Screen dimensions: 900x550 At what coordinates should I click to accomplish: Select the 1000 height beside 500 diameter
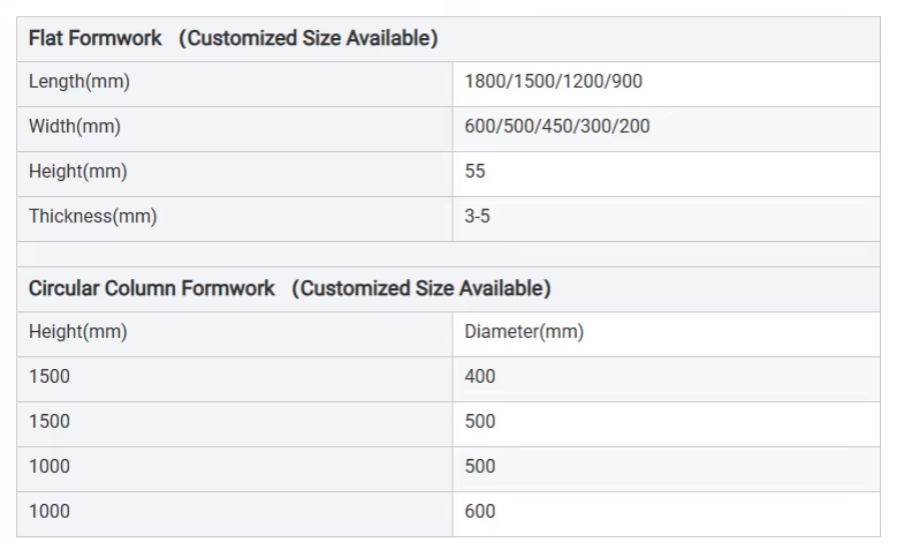coord(49,467)
